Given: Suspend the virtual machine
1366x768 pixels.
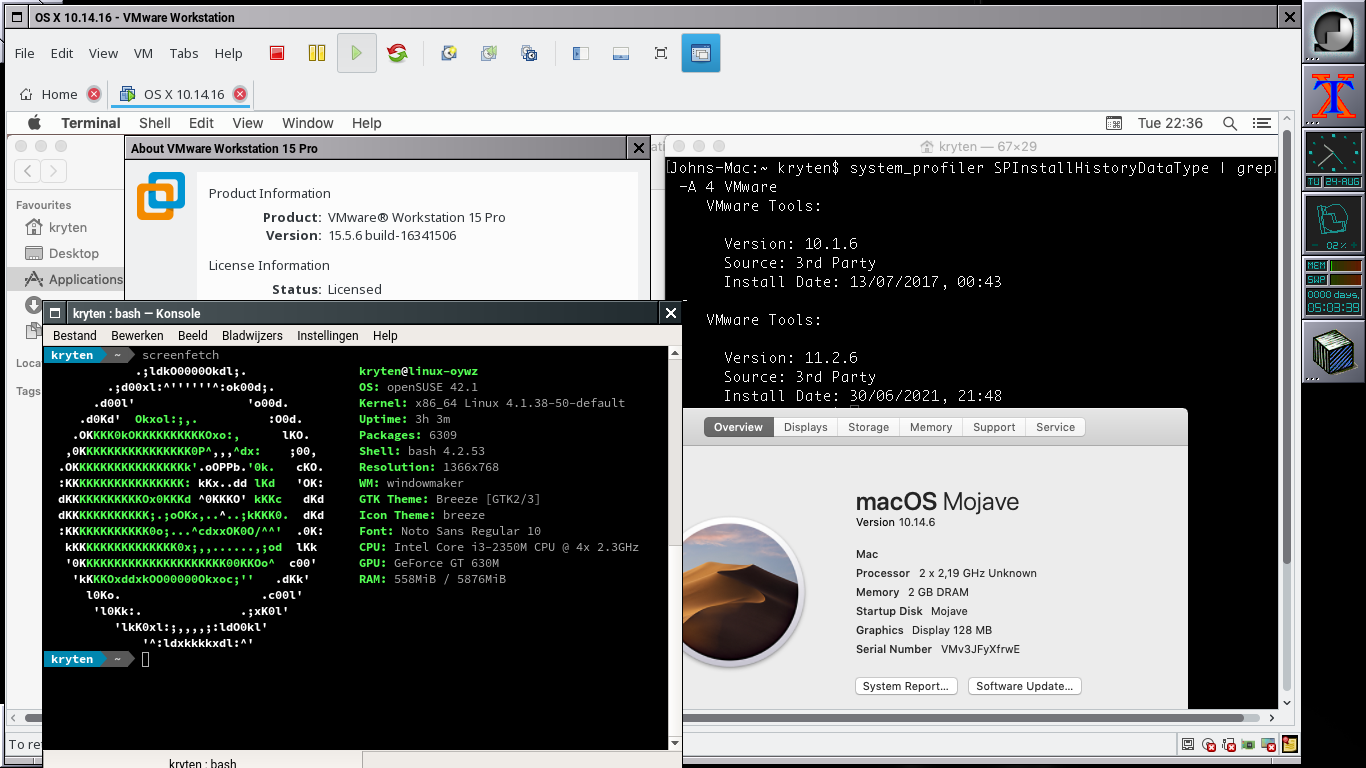Looking at the screenshot, I should [x=317, y=53].
